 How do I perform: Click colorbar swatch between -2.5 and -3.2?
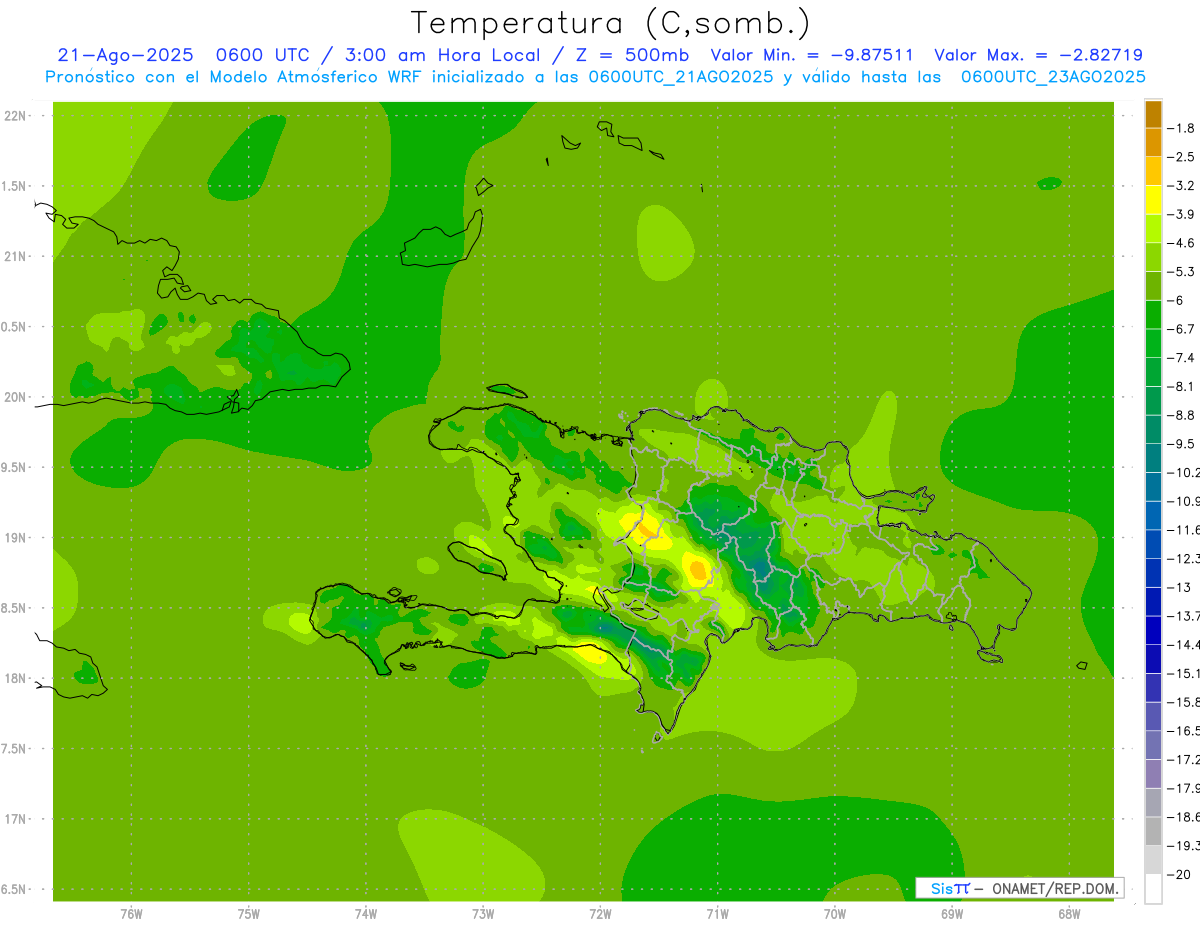(1153, 171)
